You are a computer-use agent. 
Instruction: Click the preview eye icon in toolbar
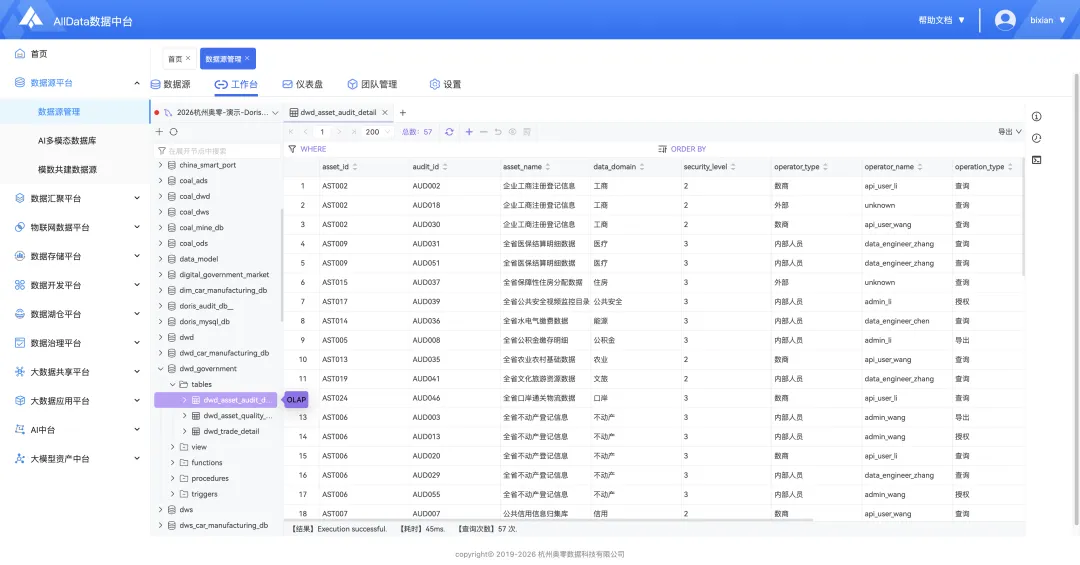(512, 132)
